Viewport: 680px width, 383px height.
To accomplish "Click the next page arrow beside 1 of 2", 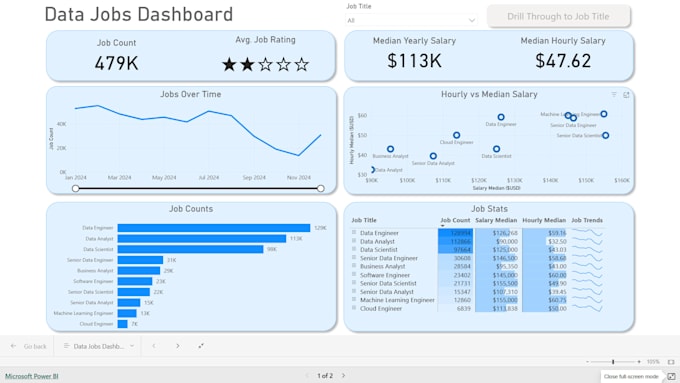I will (x=343, y=376).
